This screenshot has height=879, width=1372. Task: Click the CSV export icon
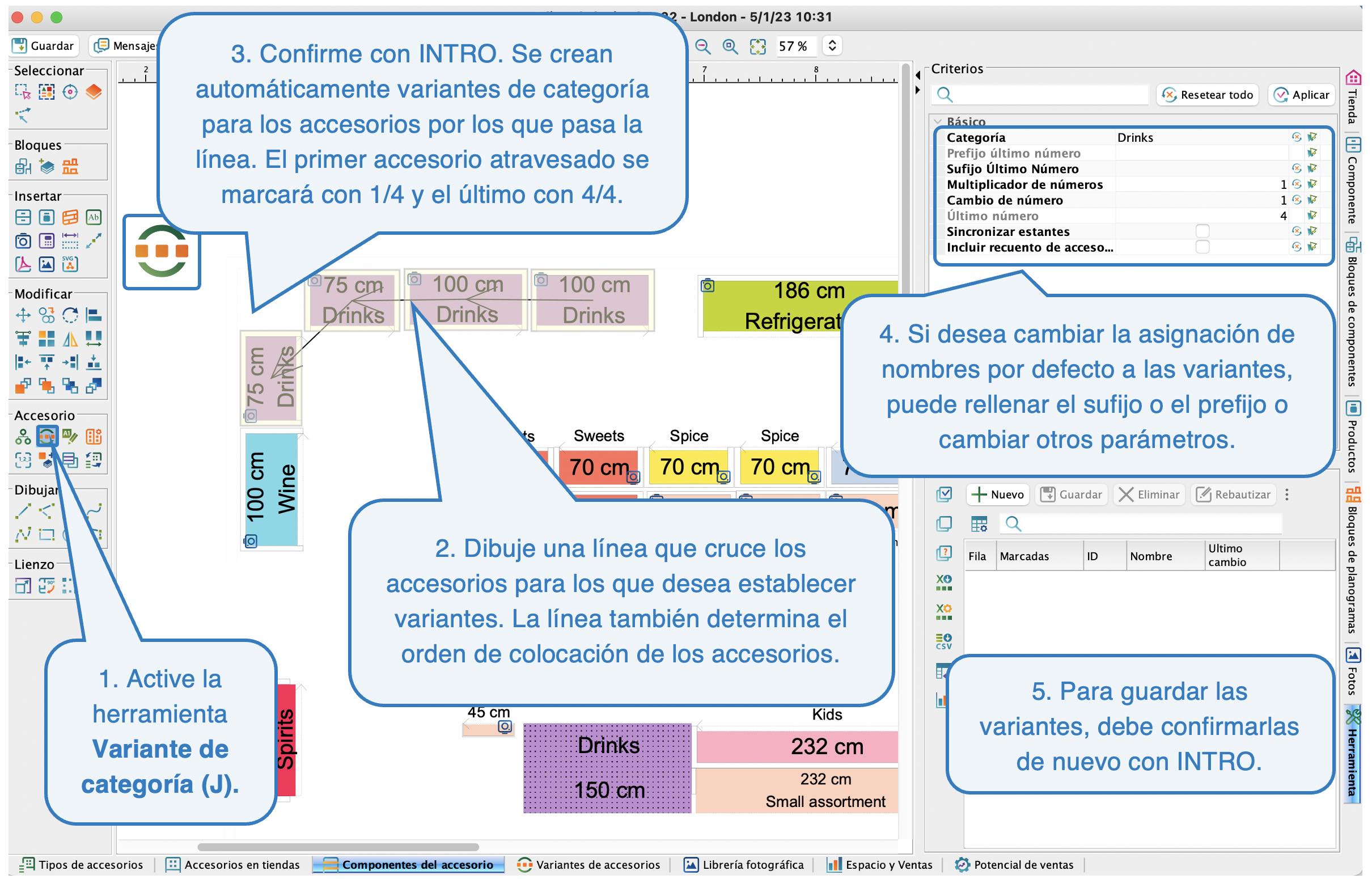coord(943,641)
